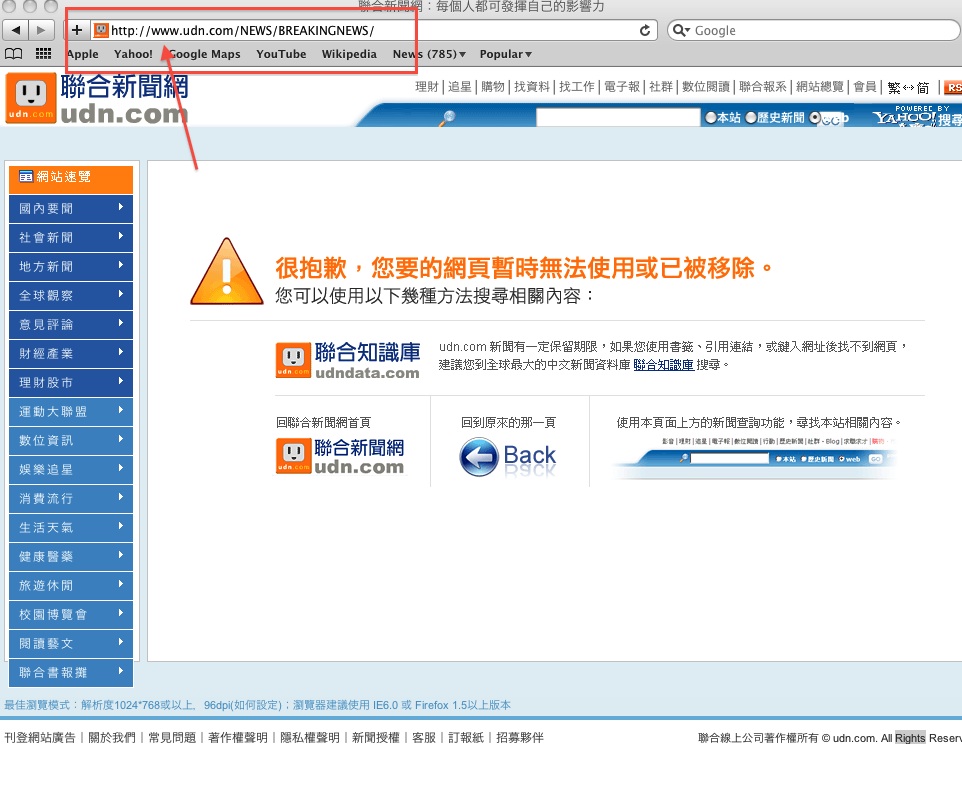Open 聯合書報攤 sidebar item

(71, 673)
